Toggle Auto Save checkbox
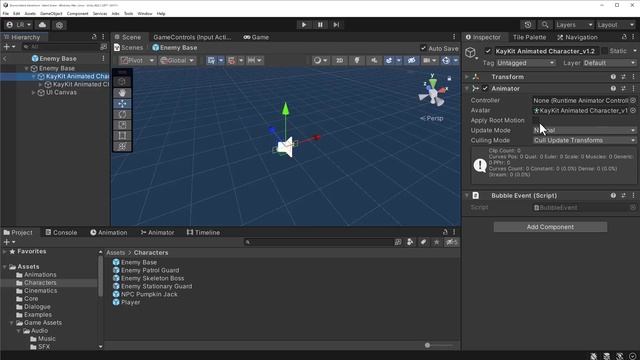Screen dimensions: 640x360 click(423, 48)
